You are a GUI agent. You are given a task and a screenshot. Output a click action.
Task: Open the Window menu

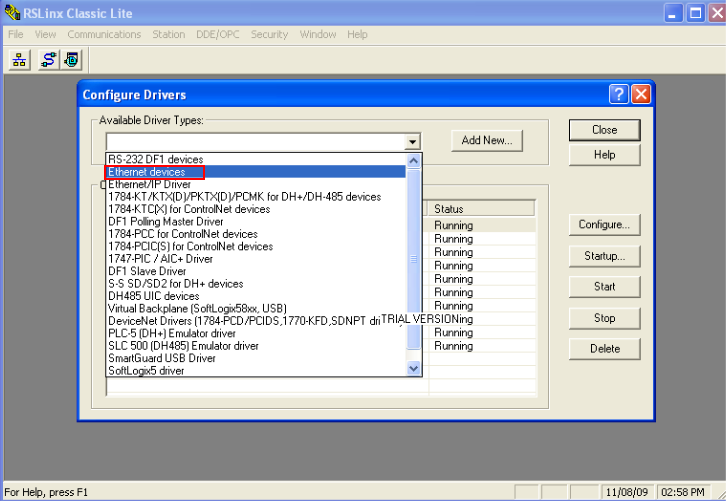click(318, 34)
